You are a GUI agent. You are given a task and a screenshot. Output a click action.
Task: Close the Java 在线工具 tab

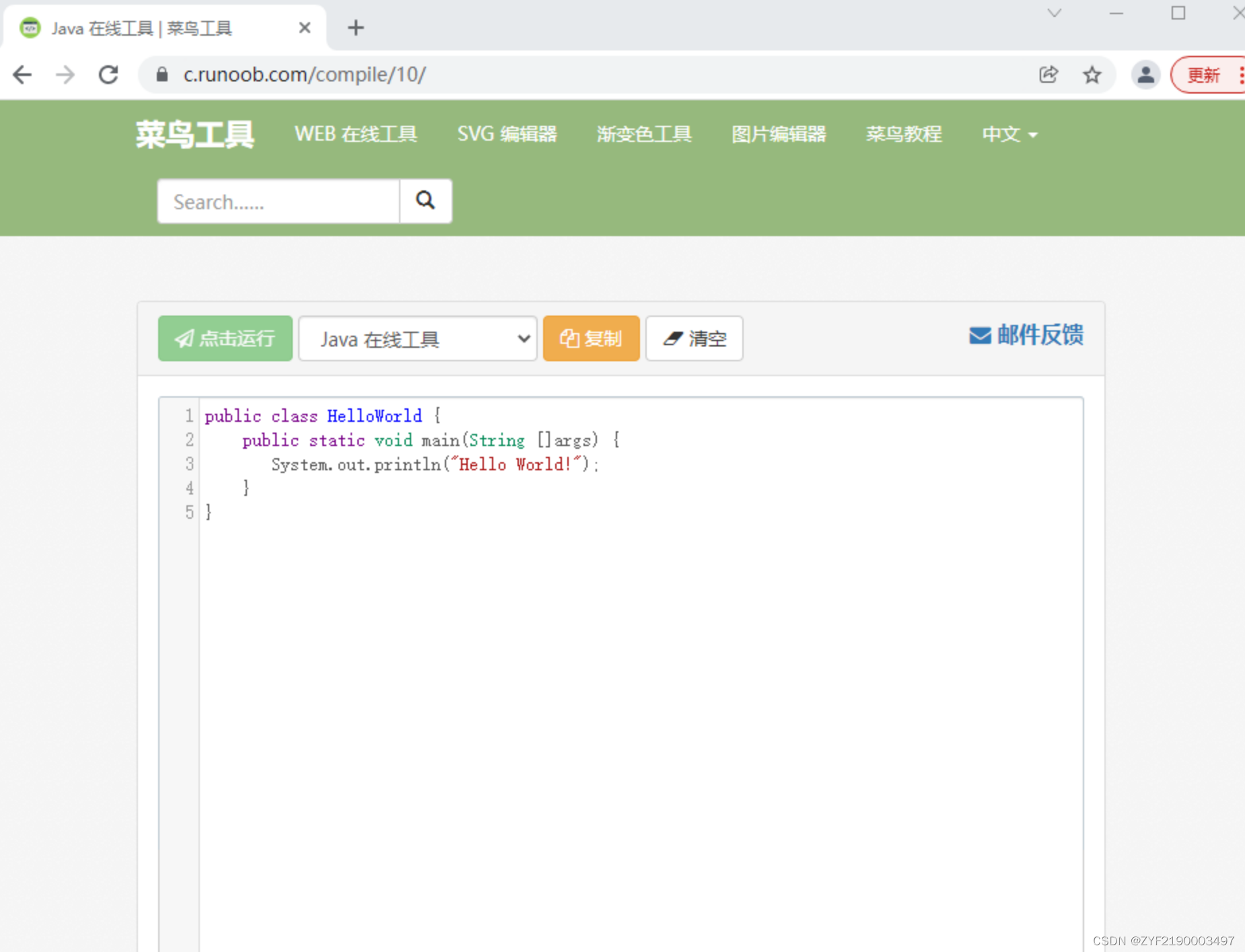pos(304,28)
